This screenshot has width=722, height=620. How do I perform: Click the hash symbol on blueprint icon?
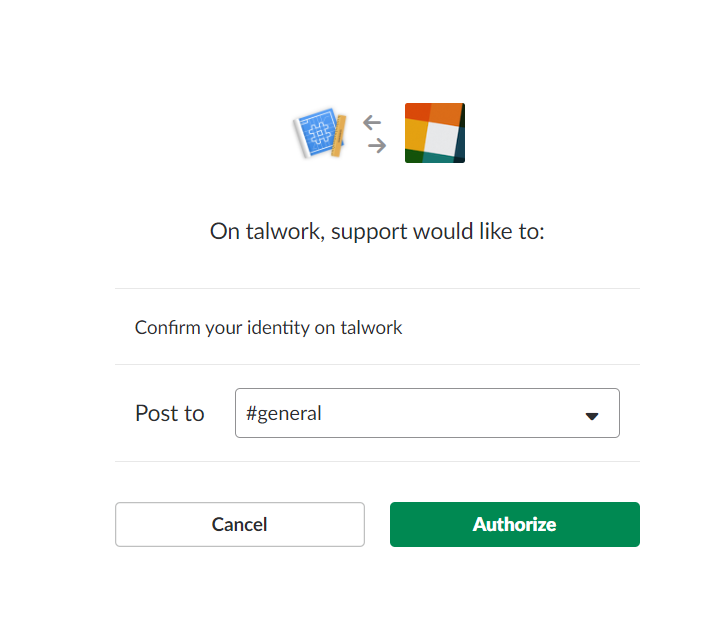[319, 133]
